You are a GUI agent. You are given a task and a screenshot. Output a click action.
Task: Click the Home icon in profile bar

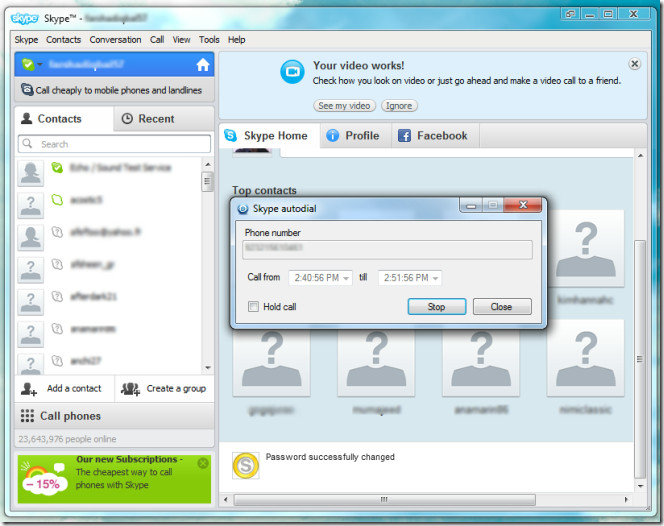(203, 65)
